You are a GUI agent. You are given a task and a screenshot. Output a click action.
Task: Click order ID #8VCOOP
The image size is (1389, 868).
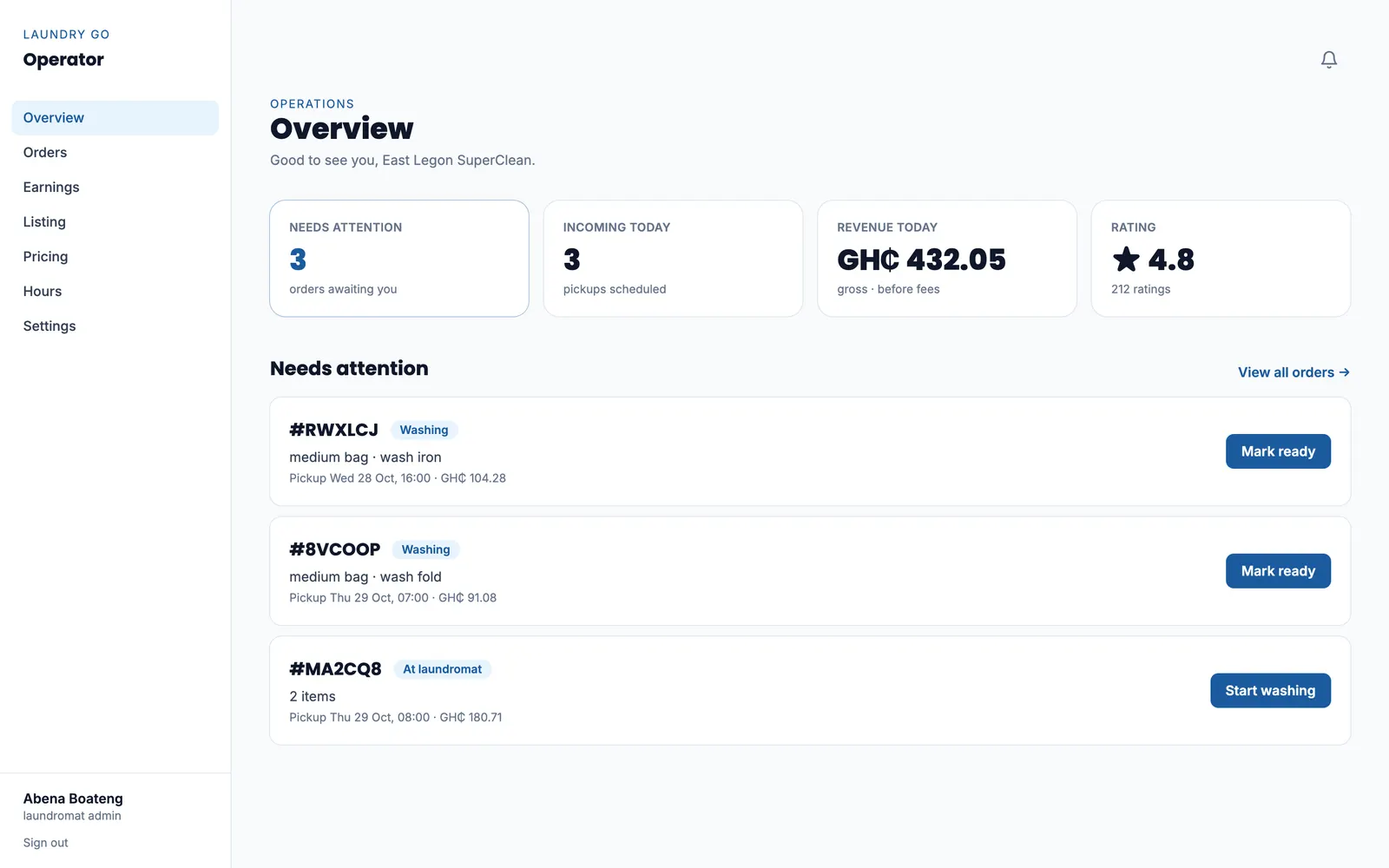[x=334, y=549]
